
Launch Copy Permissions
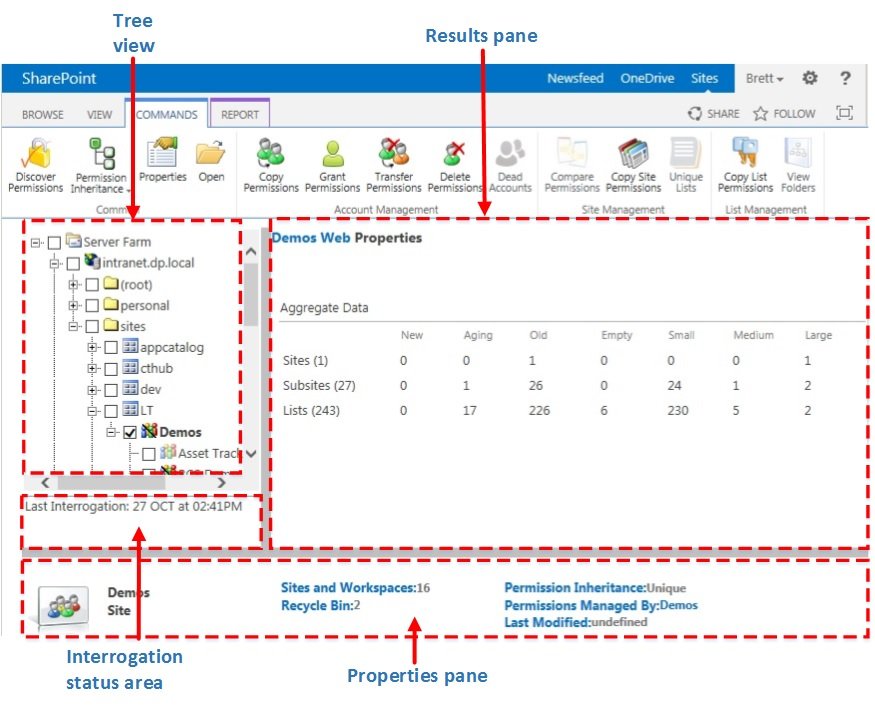[271, 165]
